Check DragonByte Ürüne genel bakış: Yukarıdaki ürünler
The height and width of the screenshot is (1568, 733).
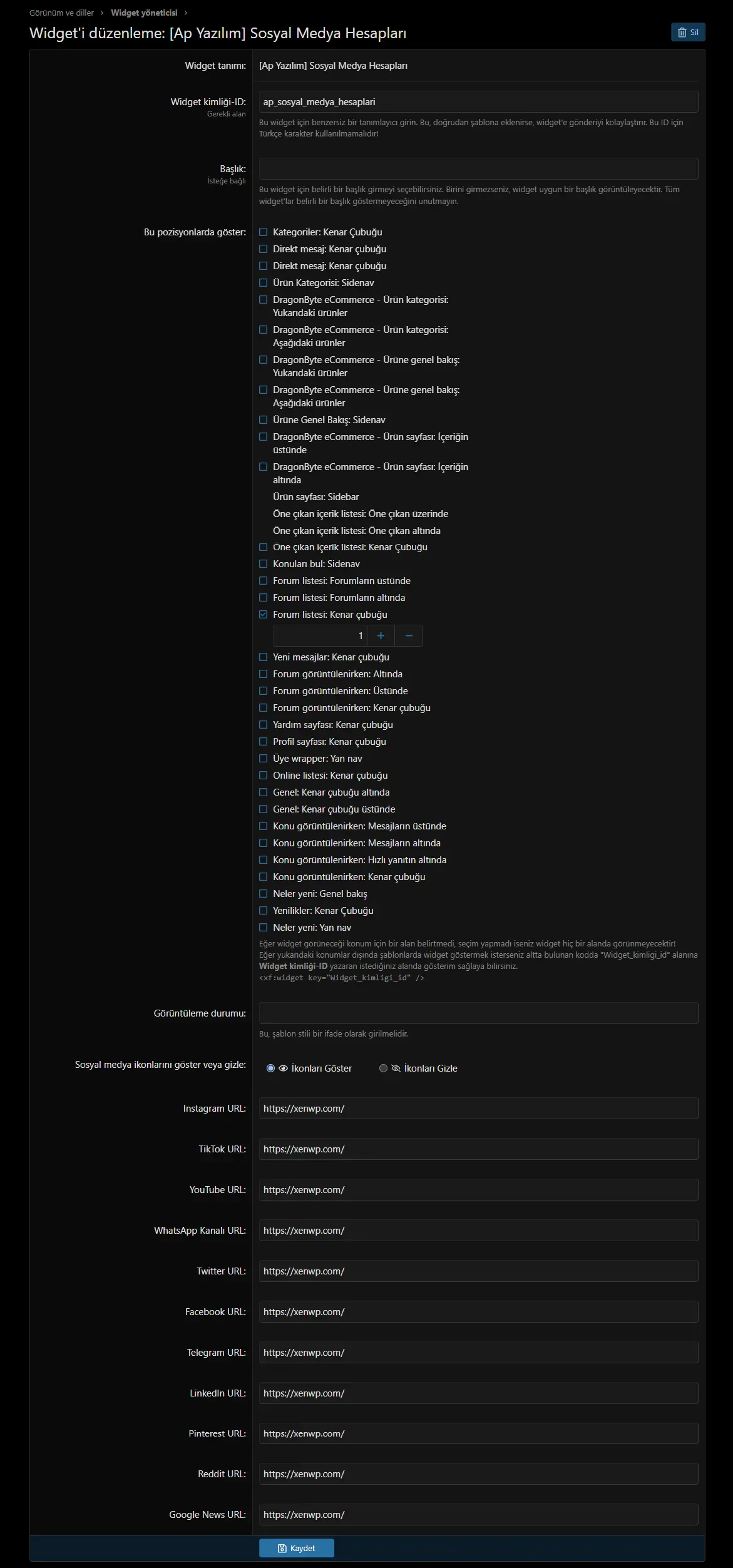pos(264,360)
